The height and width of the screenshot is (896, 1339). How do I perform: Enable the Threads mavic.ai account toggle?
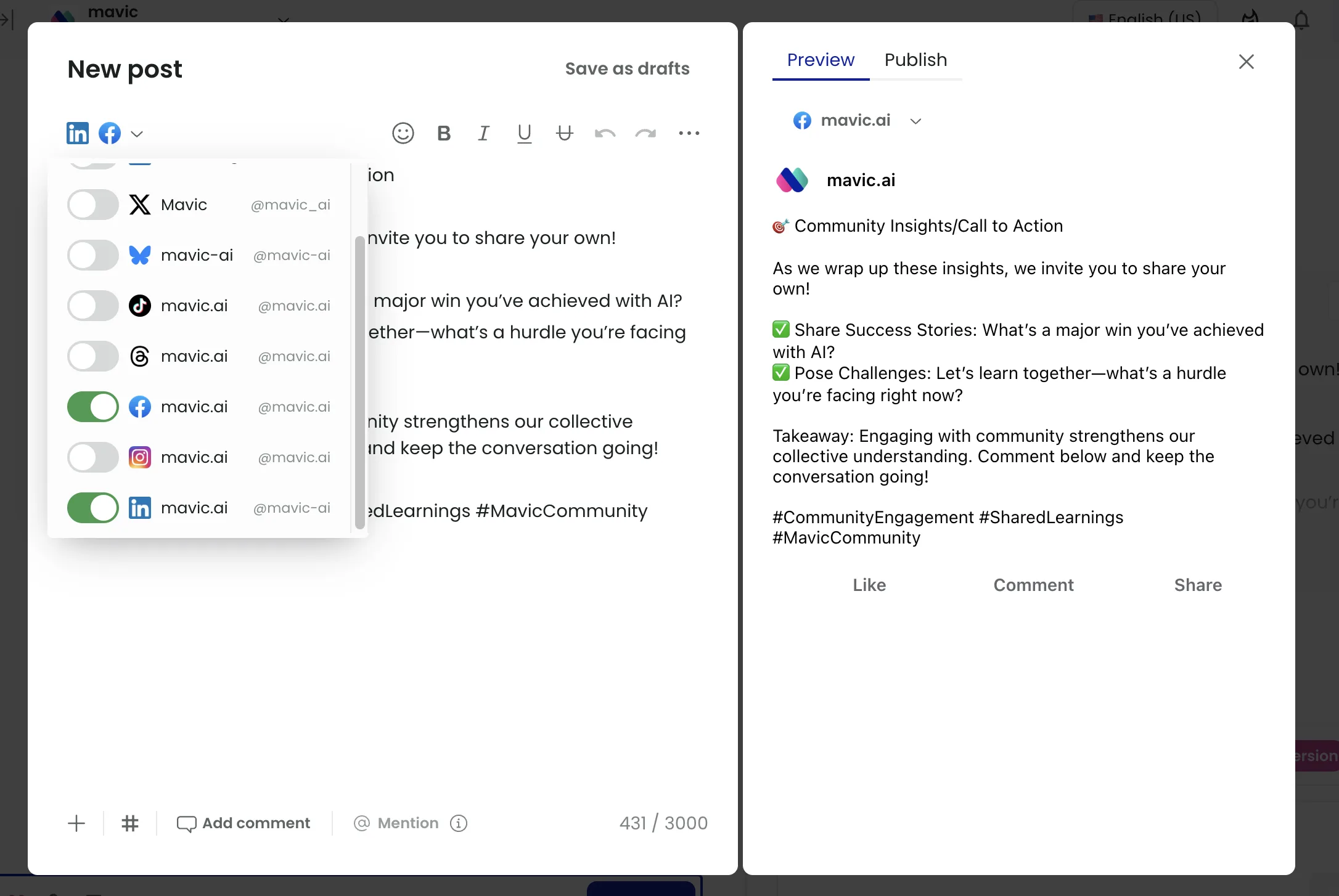[x=93, y=356]
